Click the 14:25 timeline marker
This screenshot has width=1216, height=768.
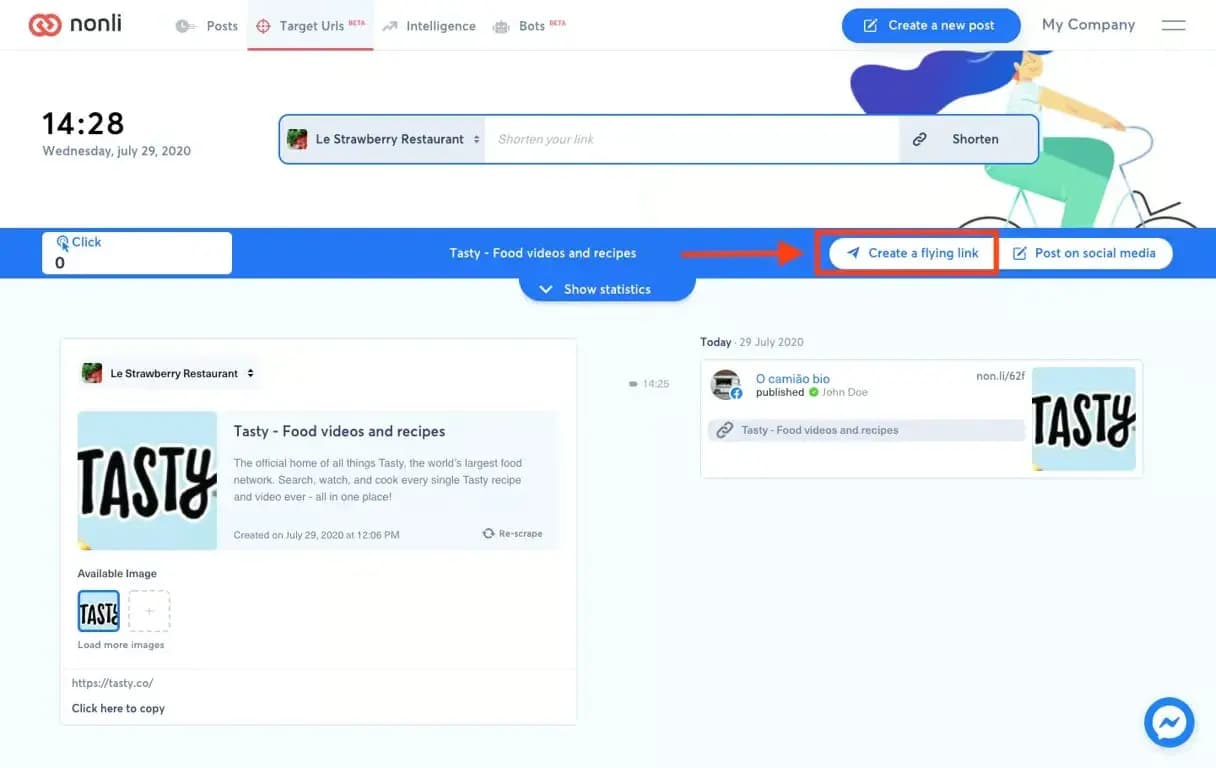pyautogui.click(x=650, y=384)
